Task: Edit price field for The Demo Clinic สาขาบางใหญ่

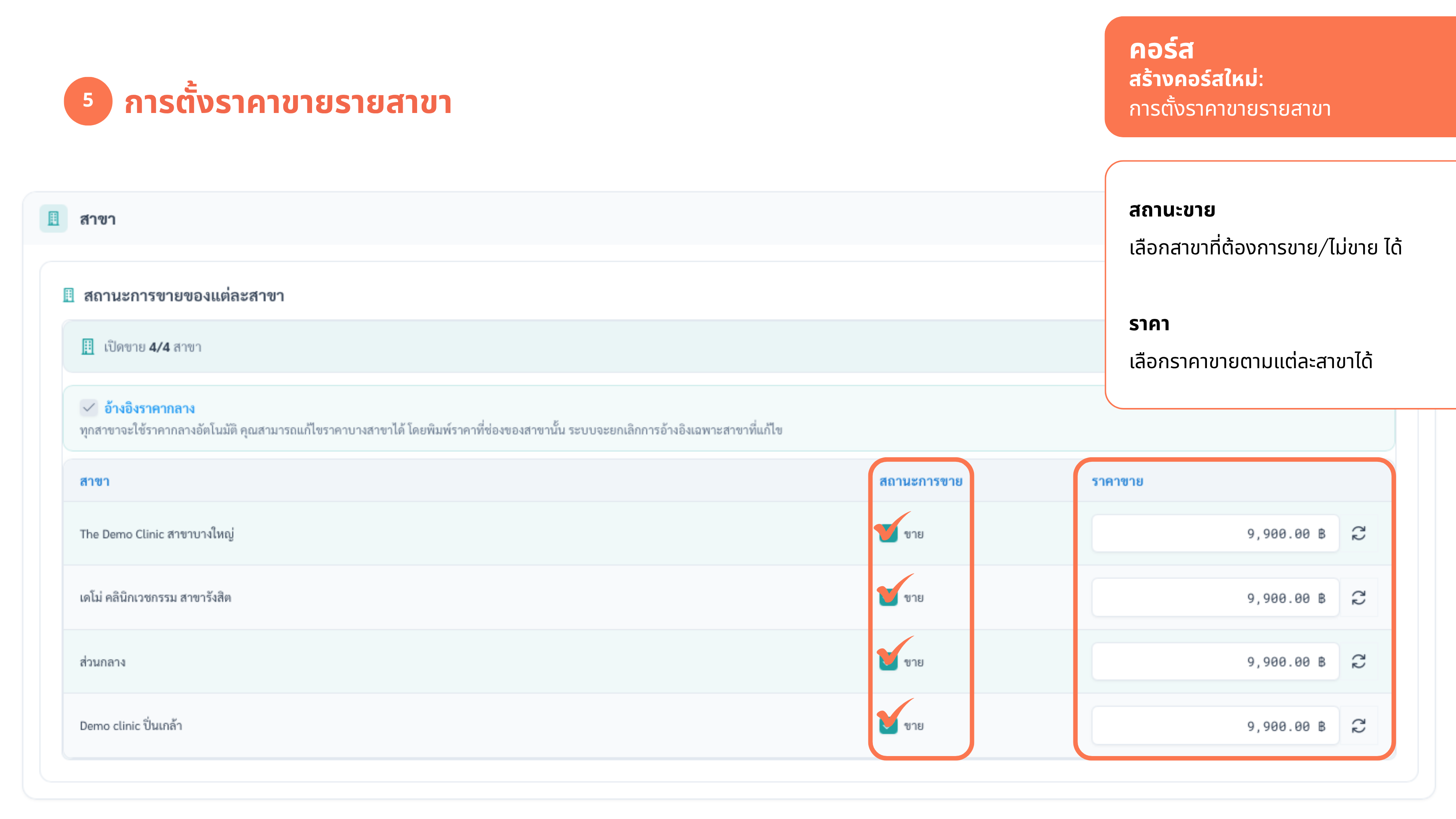Action: point(1215,533)
